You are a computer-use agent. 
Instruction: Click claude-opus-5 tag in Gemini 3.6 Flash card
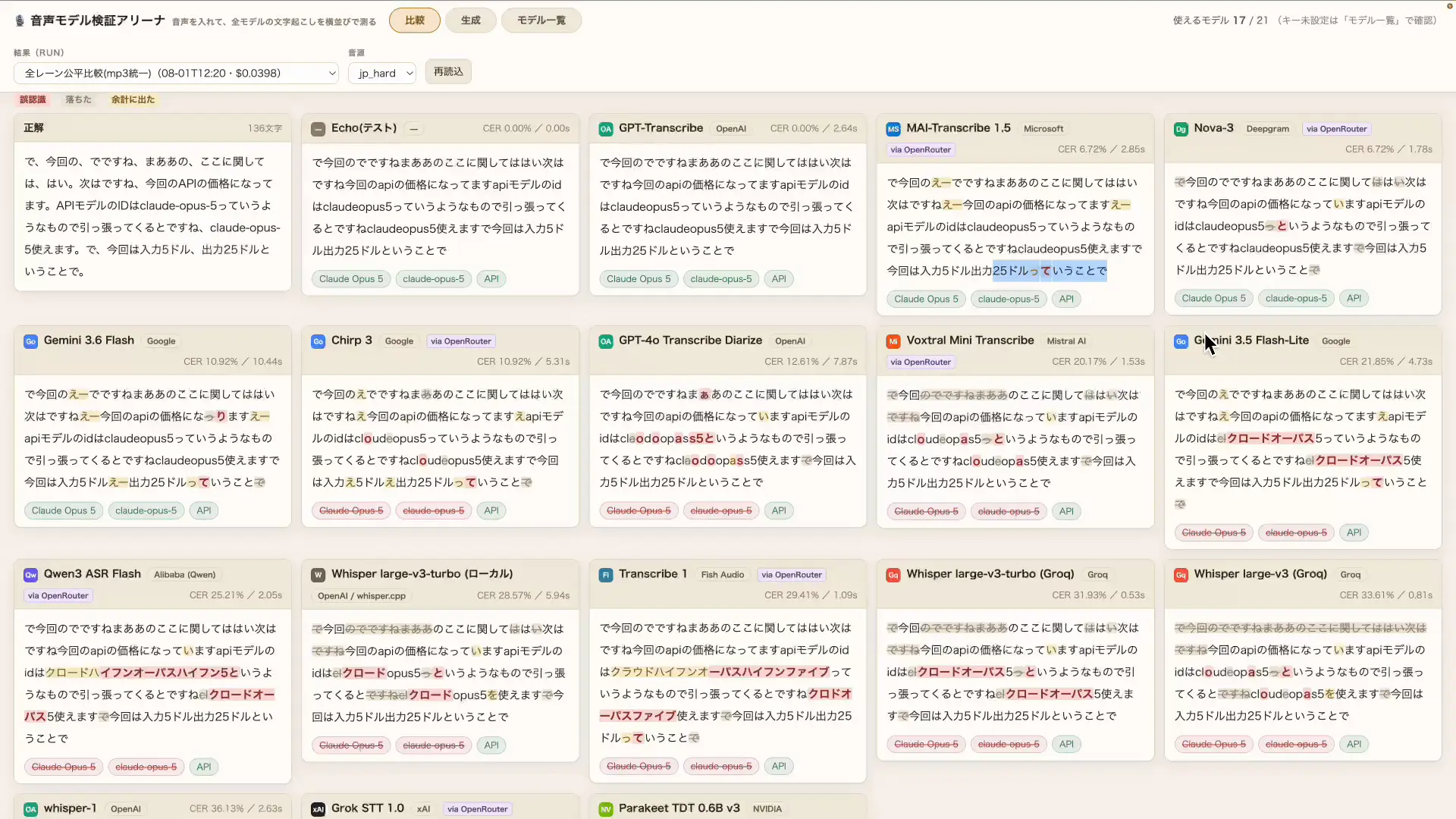(x=146, y=510)
